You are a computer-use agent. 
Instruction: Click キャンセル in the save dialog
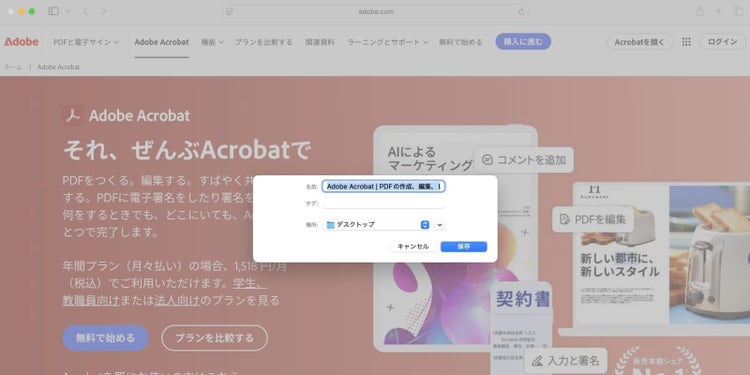(413, 247)
